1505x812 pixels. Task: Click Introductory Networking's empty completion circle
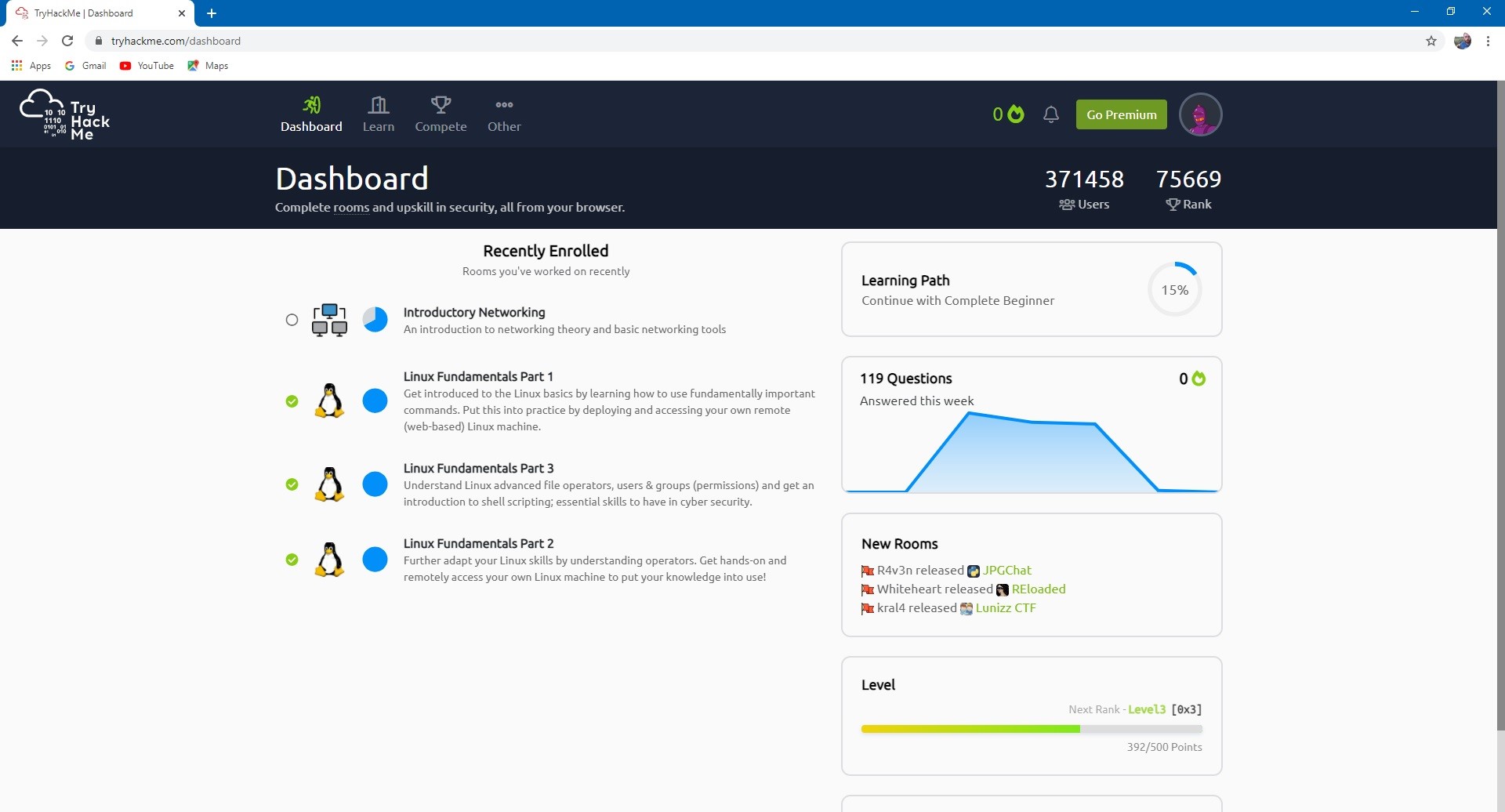click(x=292, y=320)
